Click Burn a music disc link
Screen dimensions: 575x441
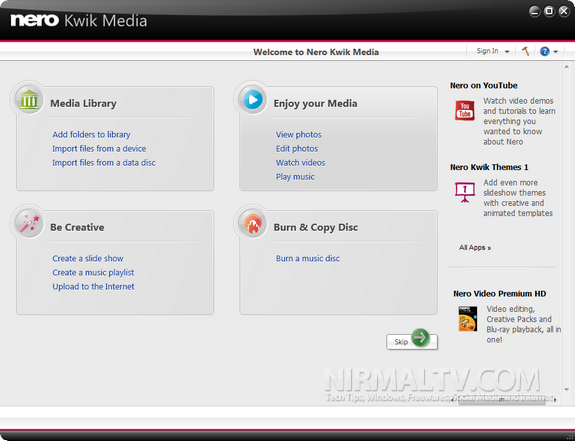[308, 258]
